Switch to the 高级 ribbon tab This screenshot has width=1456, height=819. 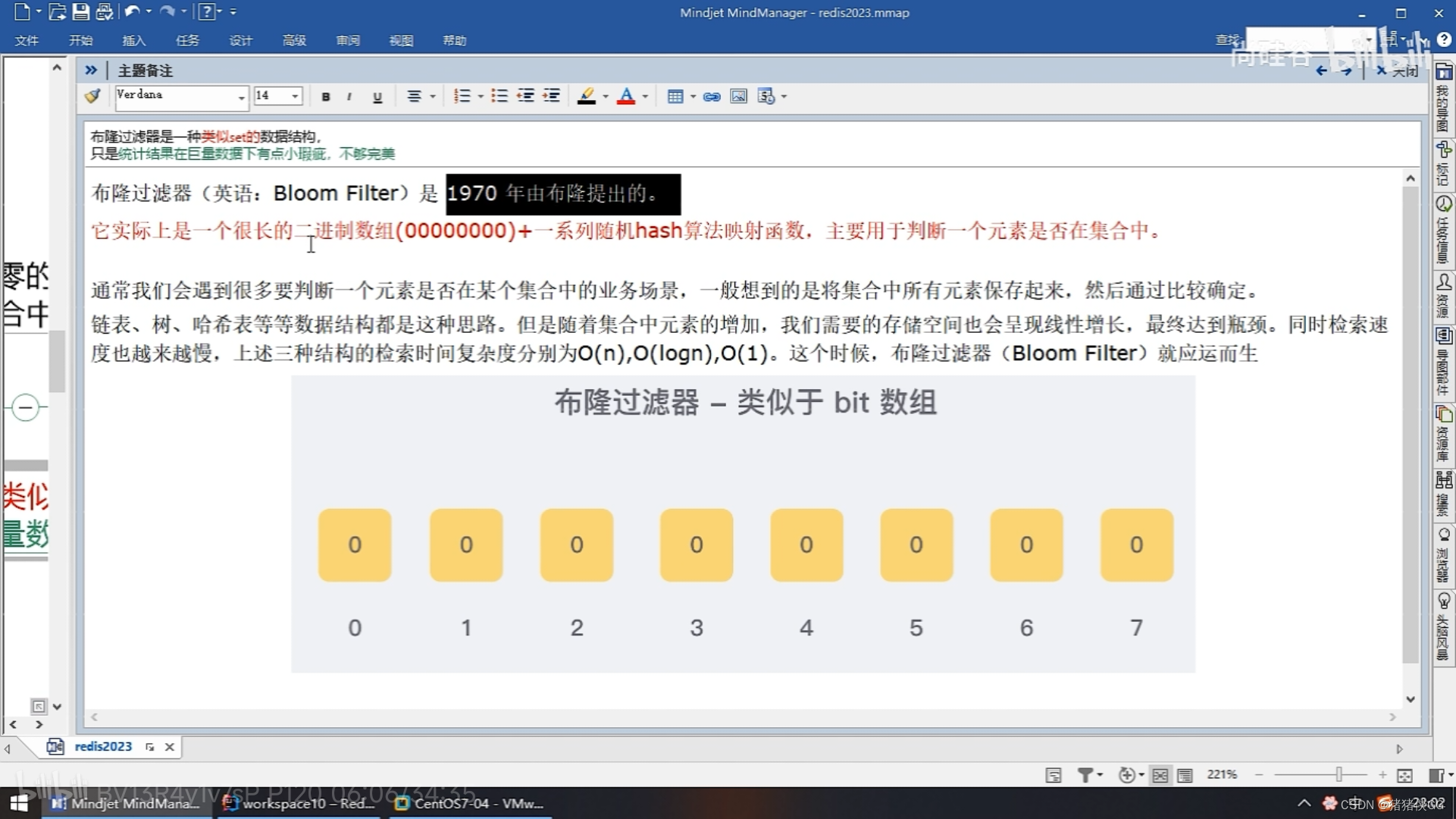coord(294,40)
